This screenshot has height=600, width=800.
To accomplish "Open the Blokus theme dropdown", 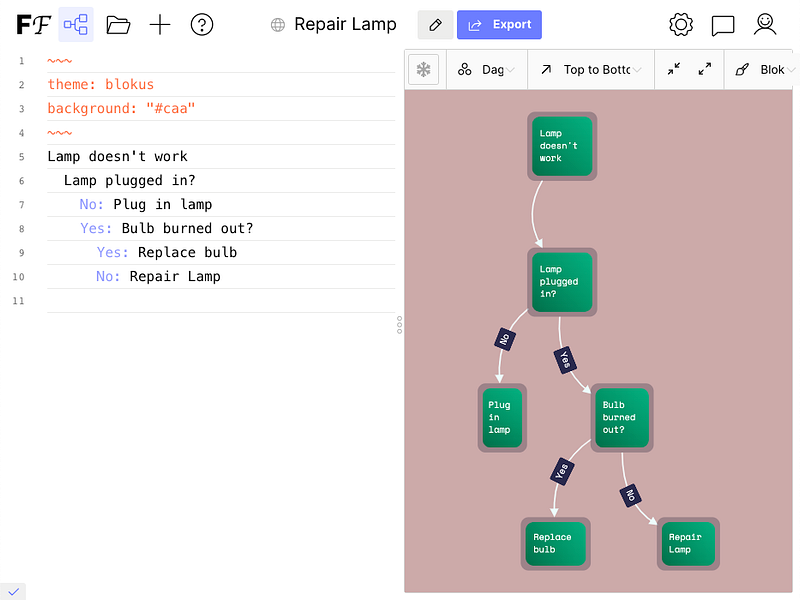I will [767, 69].
